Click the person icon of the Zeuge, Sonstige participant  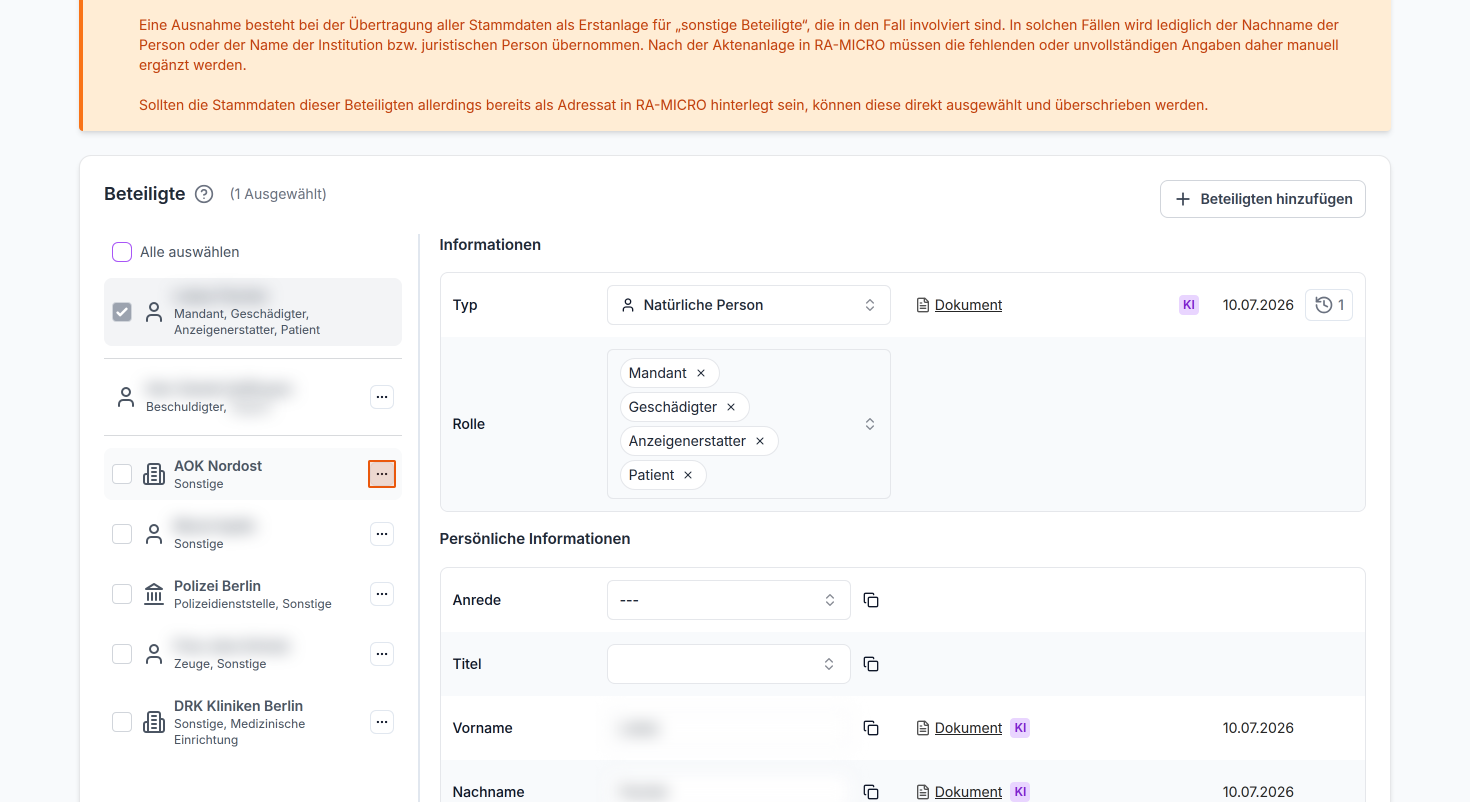click(154, 654)
